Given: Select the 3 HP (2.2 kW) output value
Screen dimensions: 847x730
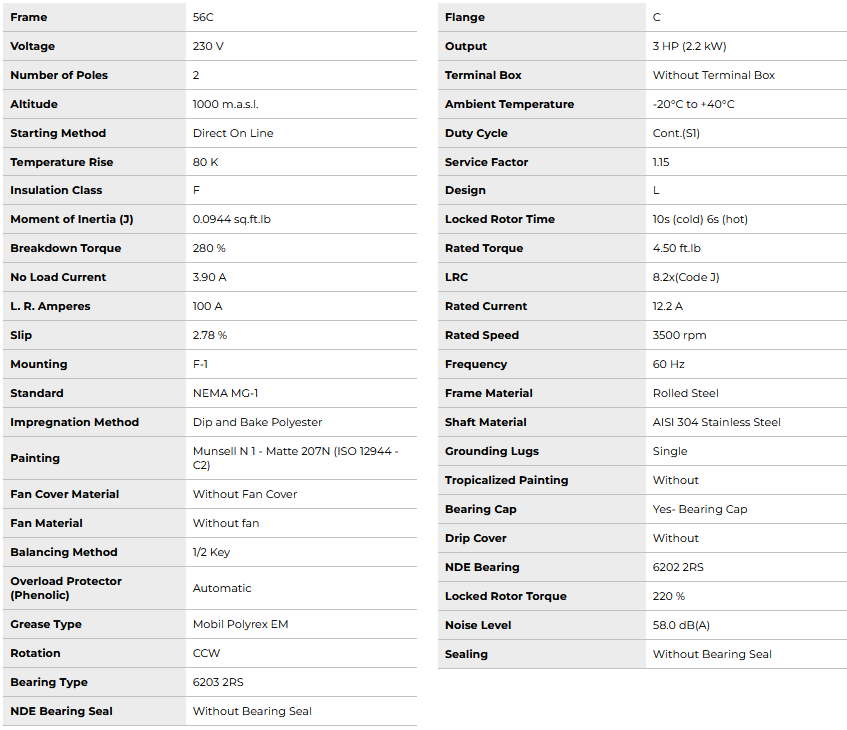Looking at the screenshot, I should pos(689,46).
